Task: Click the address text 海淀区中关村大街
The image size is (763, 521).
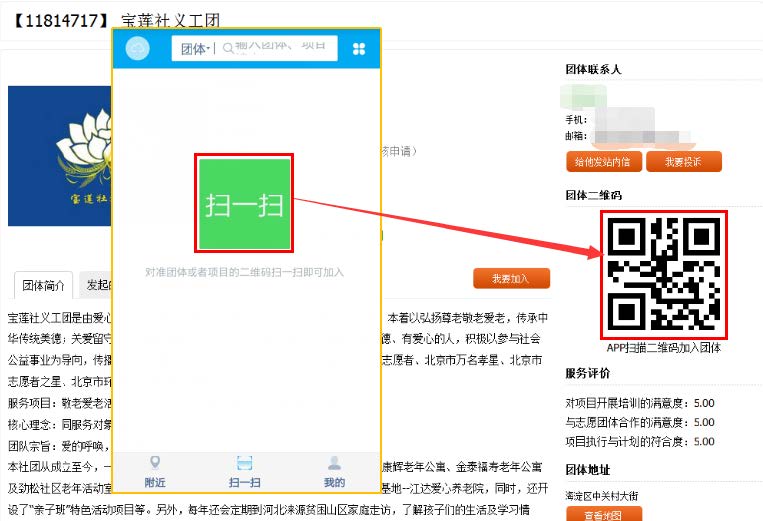Action: [601, 496]
